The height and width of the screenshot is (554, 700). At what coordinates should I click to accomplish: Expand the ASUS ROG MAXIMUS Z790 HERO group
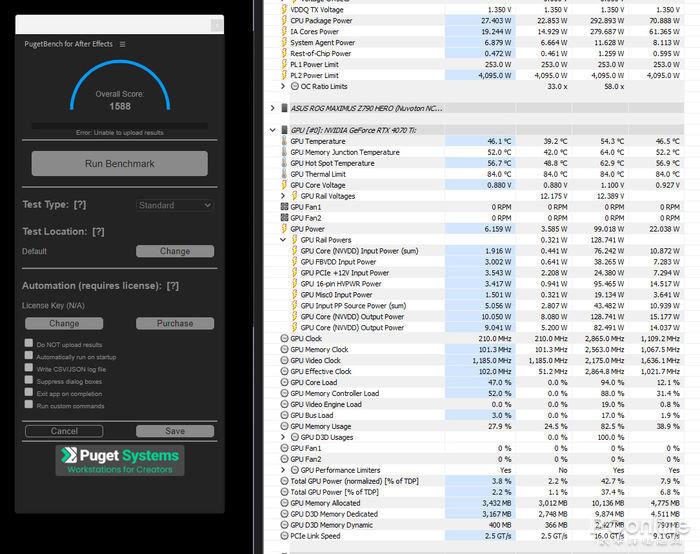pyautogui.click(x=272, y=108)
